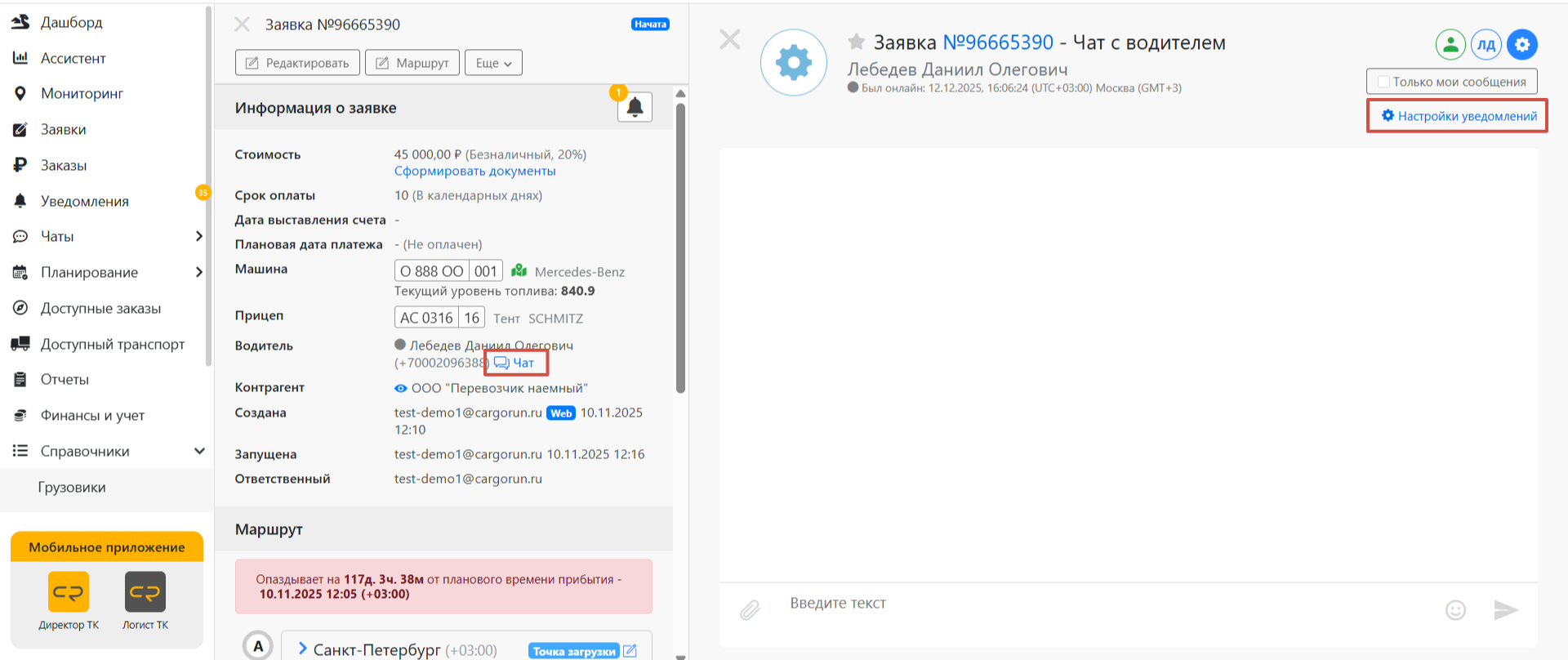
Task: Open Дашборд in the sidebar
Action: tap(72, 22)
